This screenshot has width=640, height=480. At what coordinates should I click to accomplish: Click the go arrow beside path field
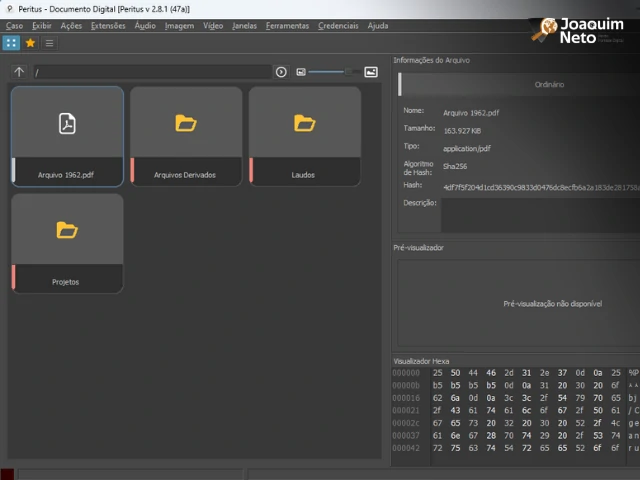[x=281, y=72]
